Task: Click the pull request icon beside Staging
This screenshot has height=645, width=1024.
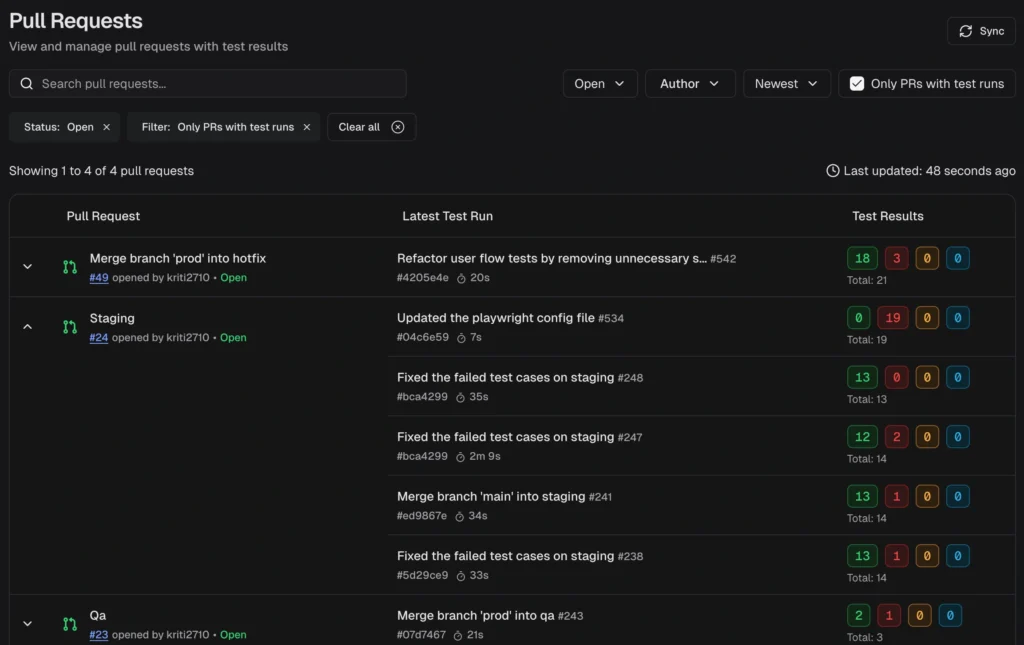Action: [70, 327]
